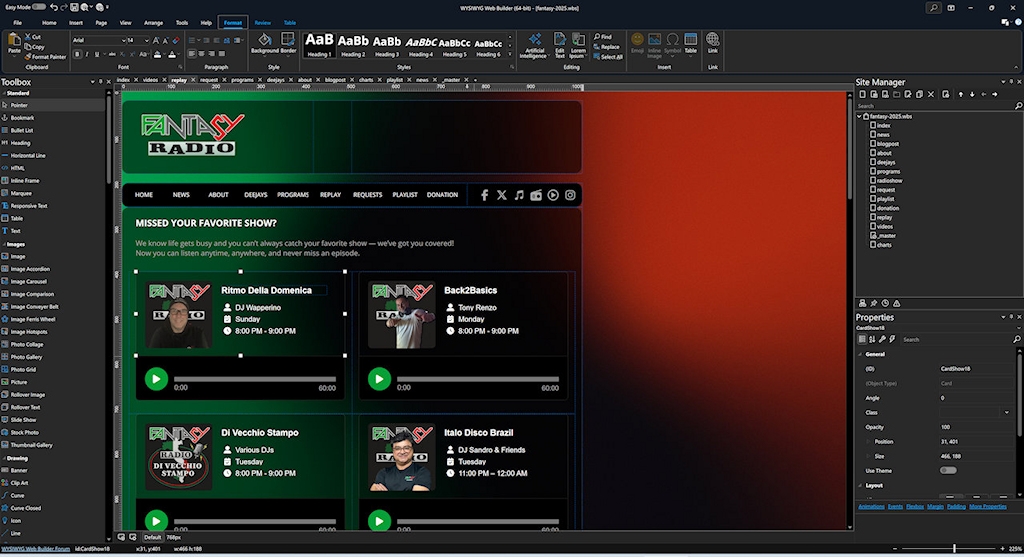This screenshot has height=557, width=1024.
Task: Open the Arrange ribbon tab
Action: [x=153, y=23]
